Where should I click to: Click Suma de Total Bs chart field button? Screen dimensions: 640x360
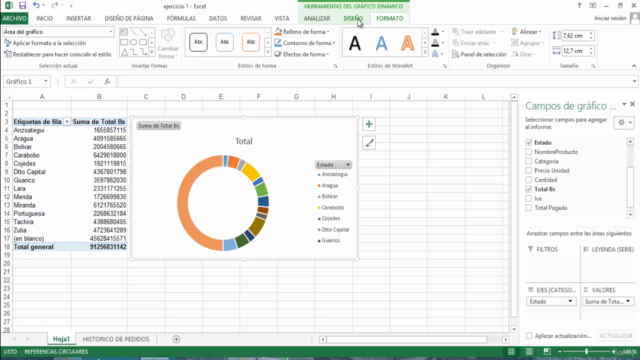click(x=159, y=126)
